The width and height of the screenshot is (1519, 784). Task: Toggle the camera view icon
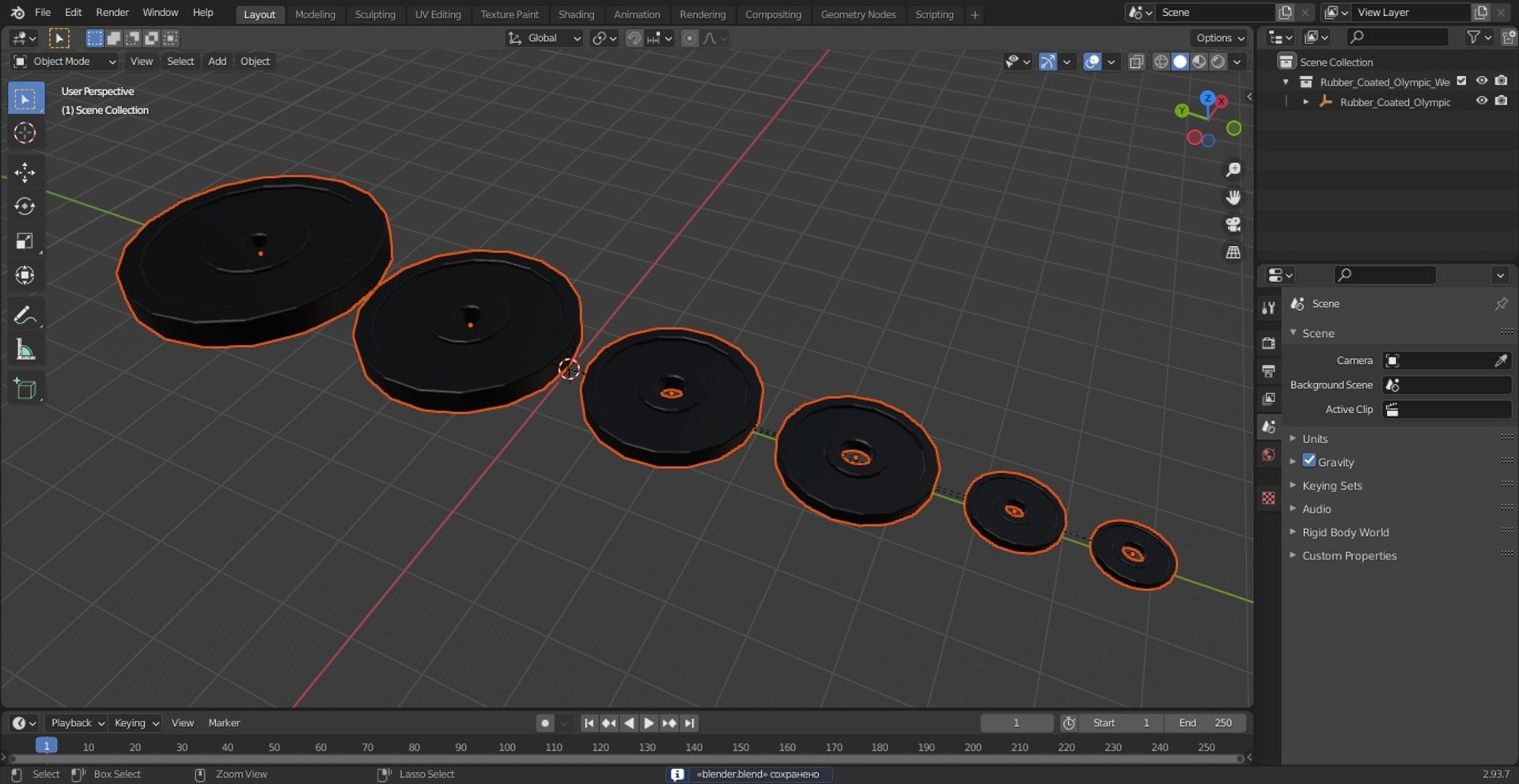1233,225
